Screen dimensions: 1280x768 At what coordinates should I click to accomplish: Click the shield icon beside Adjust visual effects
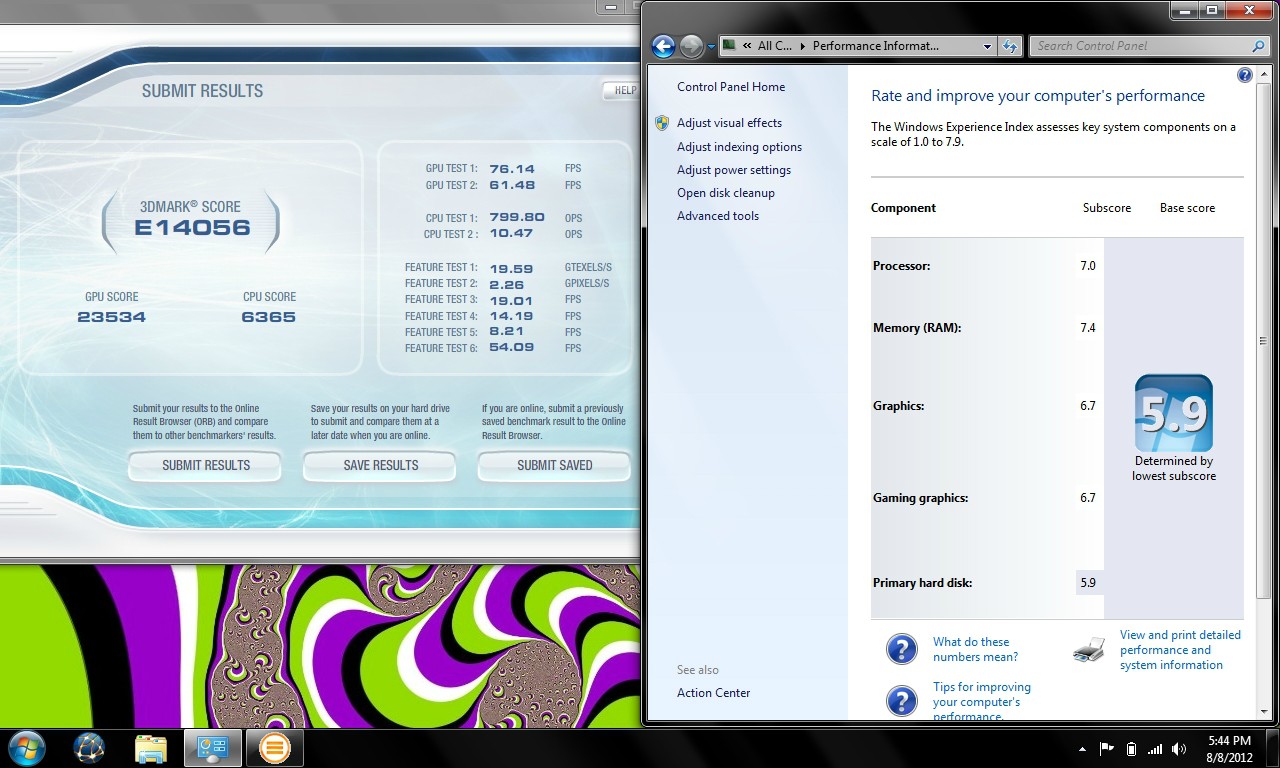coord(662,123)
